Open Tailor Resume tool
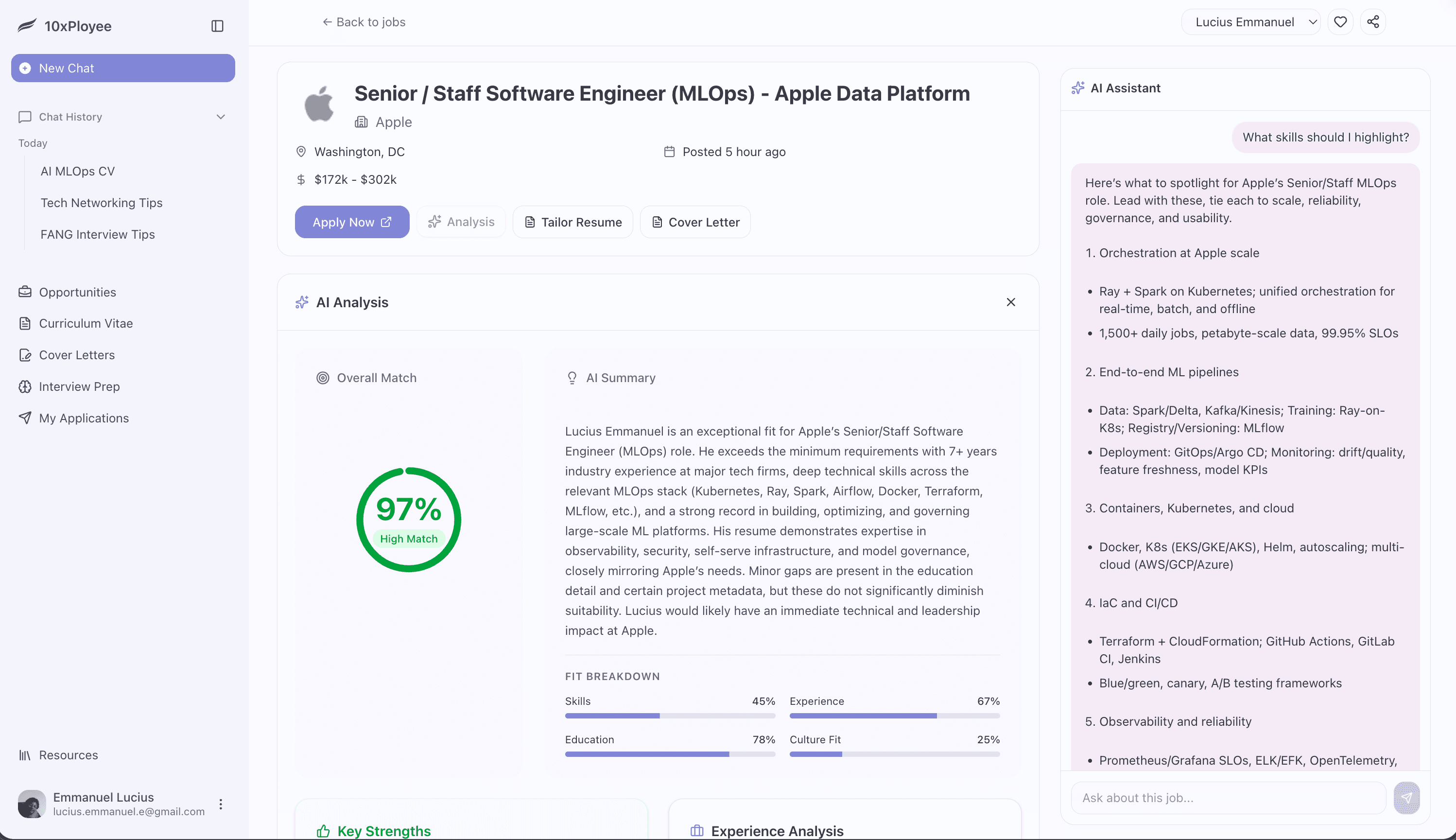Screen dimensions: 1456x840 pyautogui.click(x=572, y=222)
